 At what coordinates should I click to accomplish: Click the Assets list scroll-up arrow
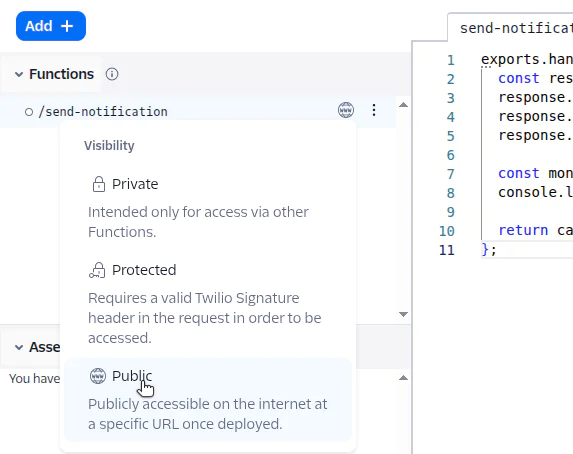[403, 378]
